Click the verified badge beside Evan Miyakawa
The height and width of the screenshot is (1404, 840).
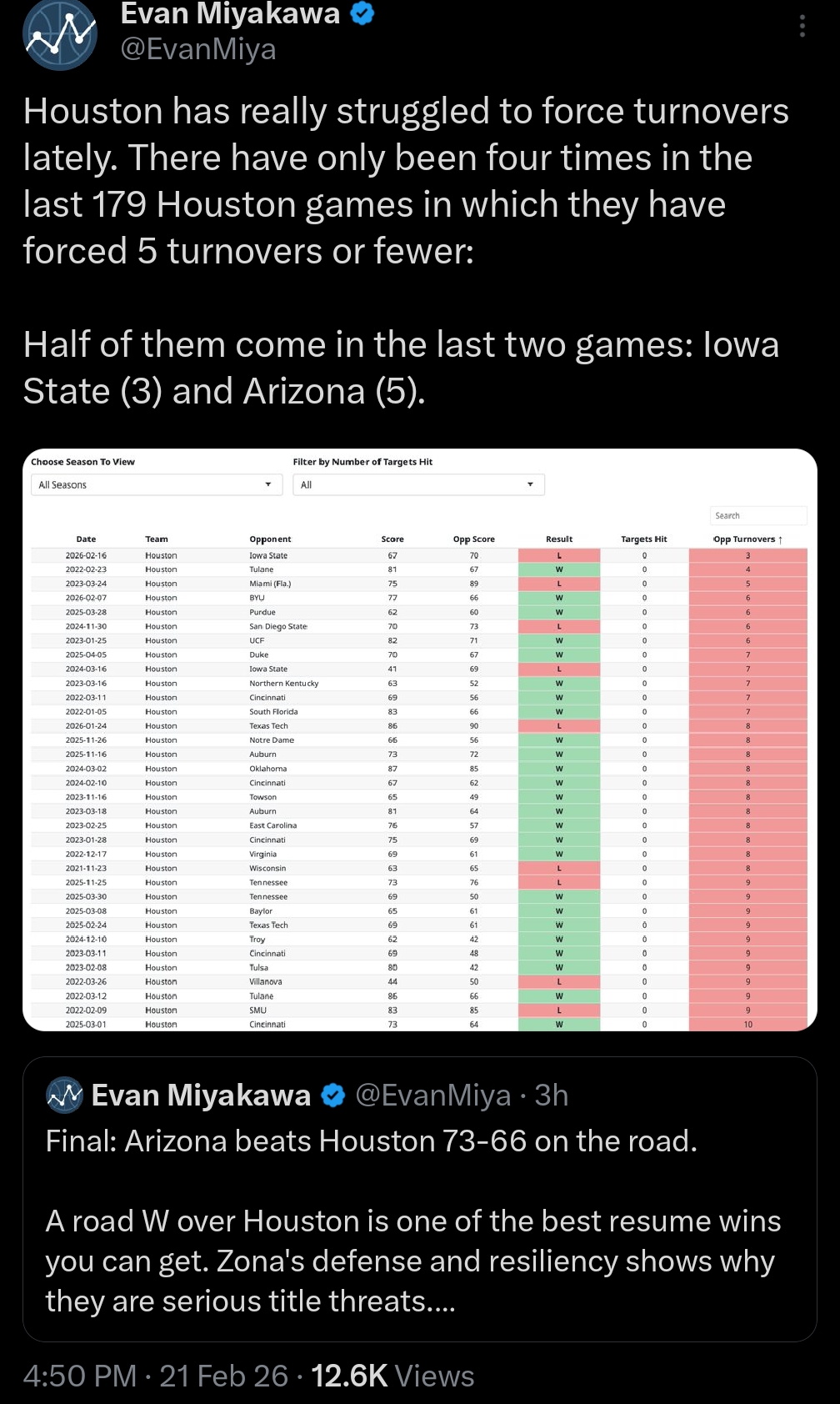click(x=362, y=13)
